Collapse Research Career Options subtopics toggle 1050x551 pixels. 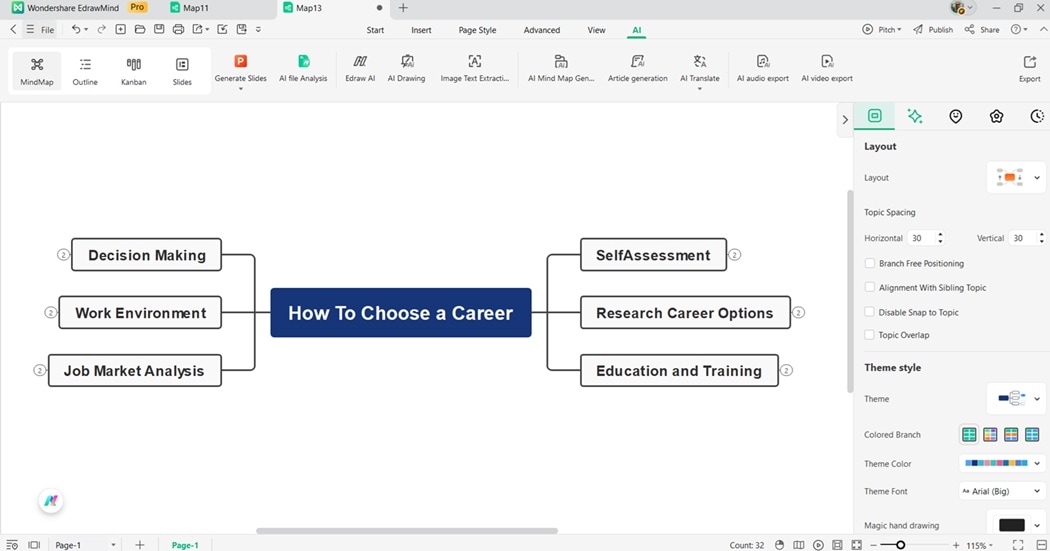(798, 313)
